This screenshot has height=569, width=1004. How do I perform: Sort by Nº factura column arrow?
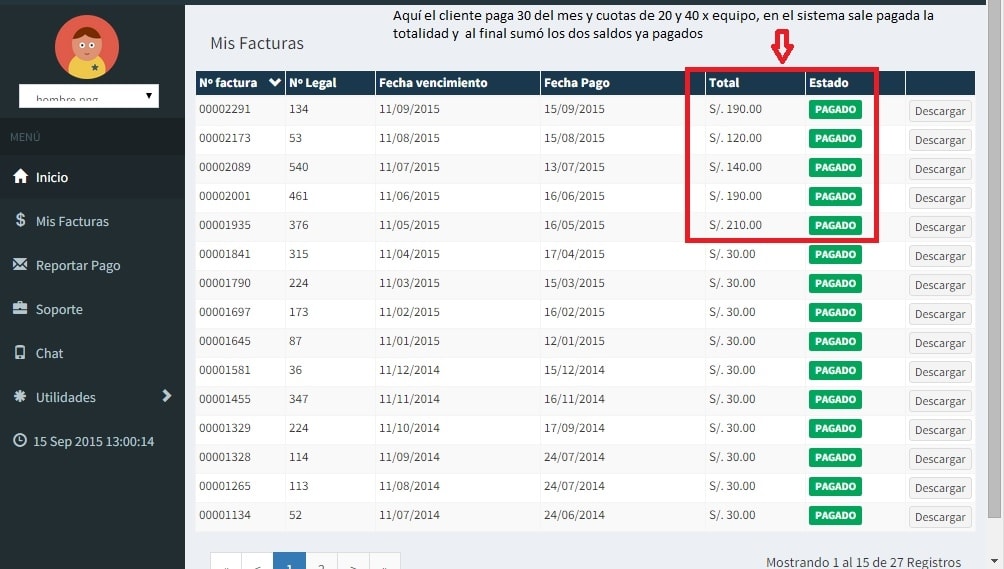275,83
